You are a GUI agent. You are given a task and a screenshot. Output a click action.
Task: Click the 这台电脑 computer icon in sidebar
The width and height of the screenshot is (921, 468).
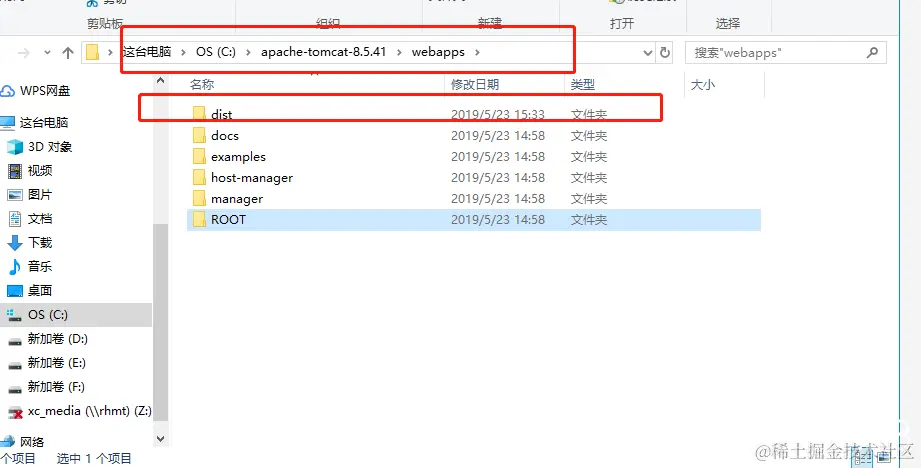pos(7,123)
